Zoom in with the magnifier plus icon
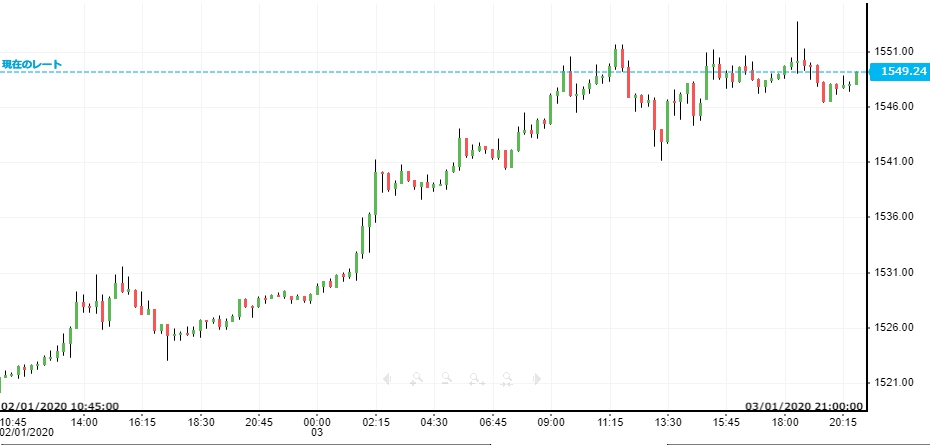The height and width of the screenshot is (445, 930). click(416, 379)
